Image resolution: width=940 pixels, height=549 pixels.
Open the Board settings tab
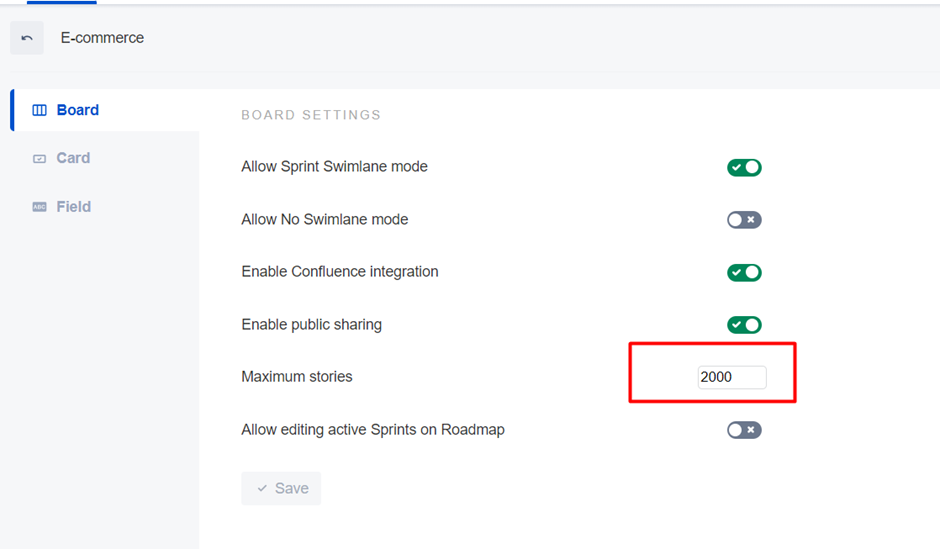click(77, 110)
